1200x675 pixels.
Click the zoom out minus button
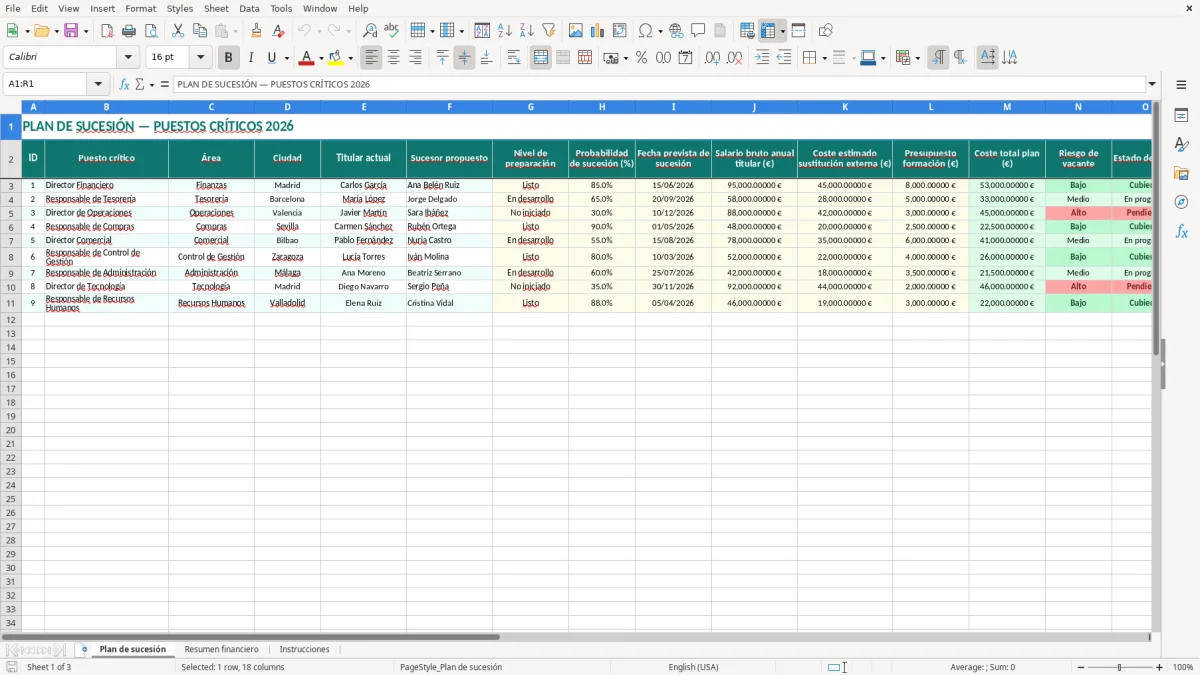[1080, 667]
